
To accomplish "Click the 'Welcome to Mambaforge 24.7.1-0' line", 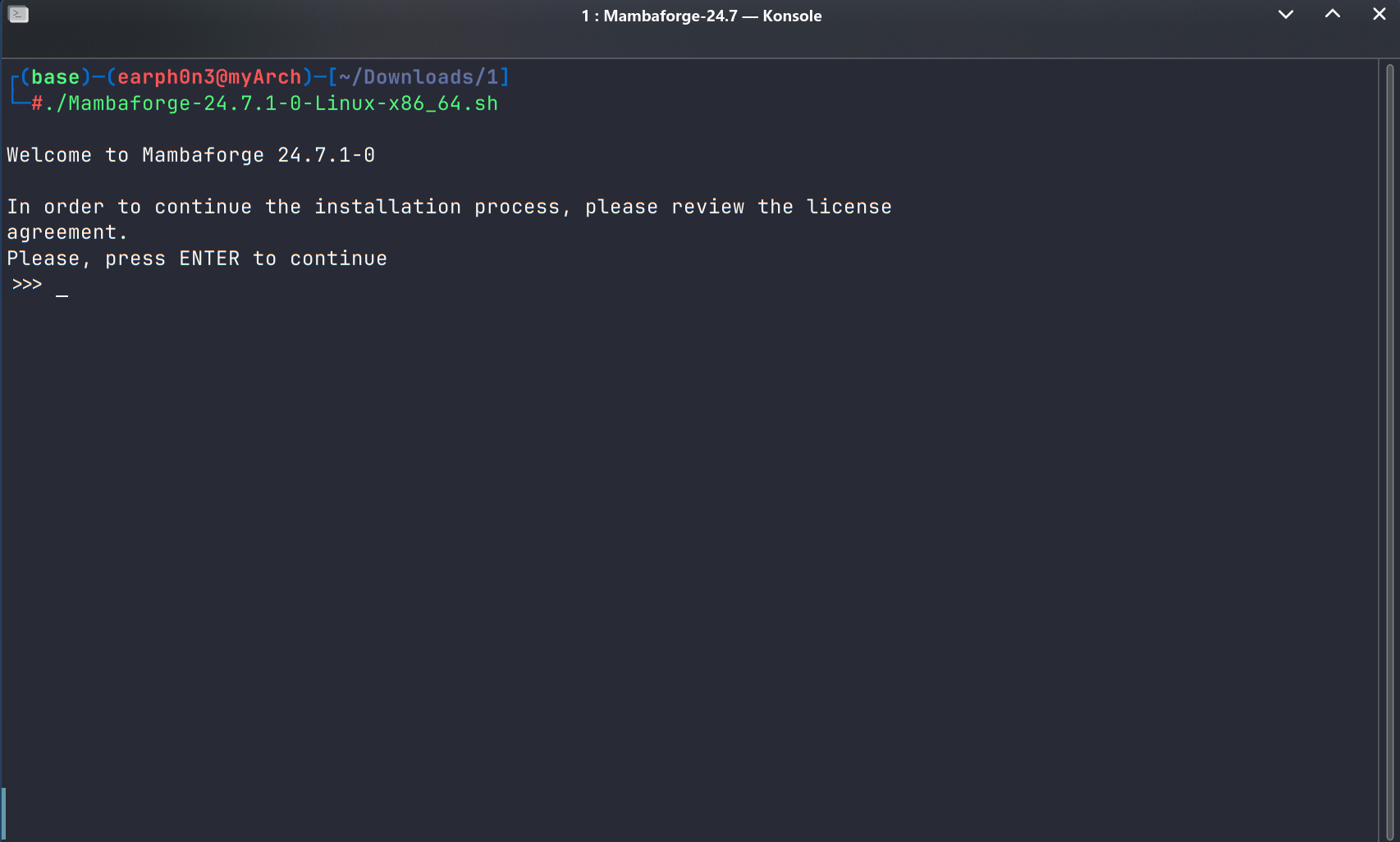I will (190, 155).
